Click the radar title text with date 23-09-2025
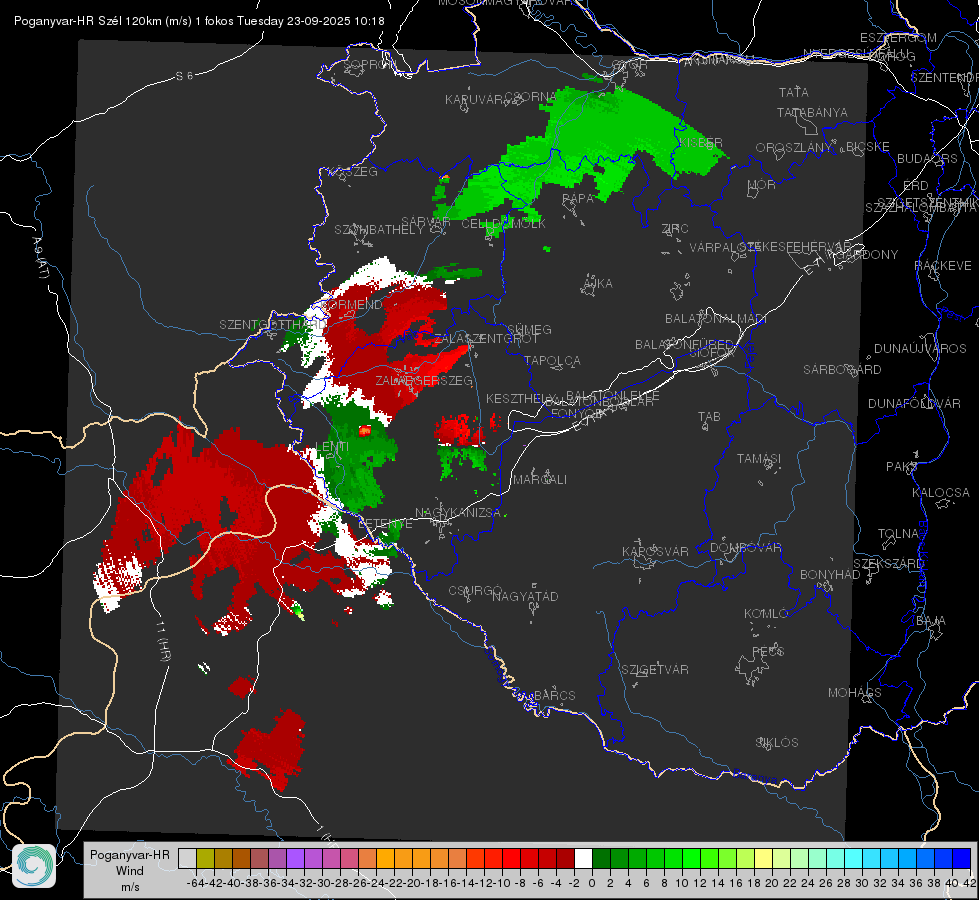Viewport: 979px width, 900px height. [x=199, y=21]
